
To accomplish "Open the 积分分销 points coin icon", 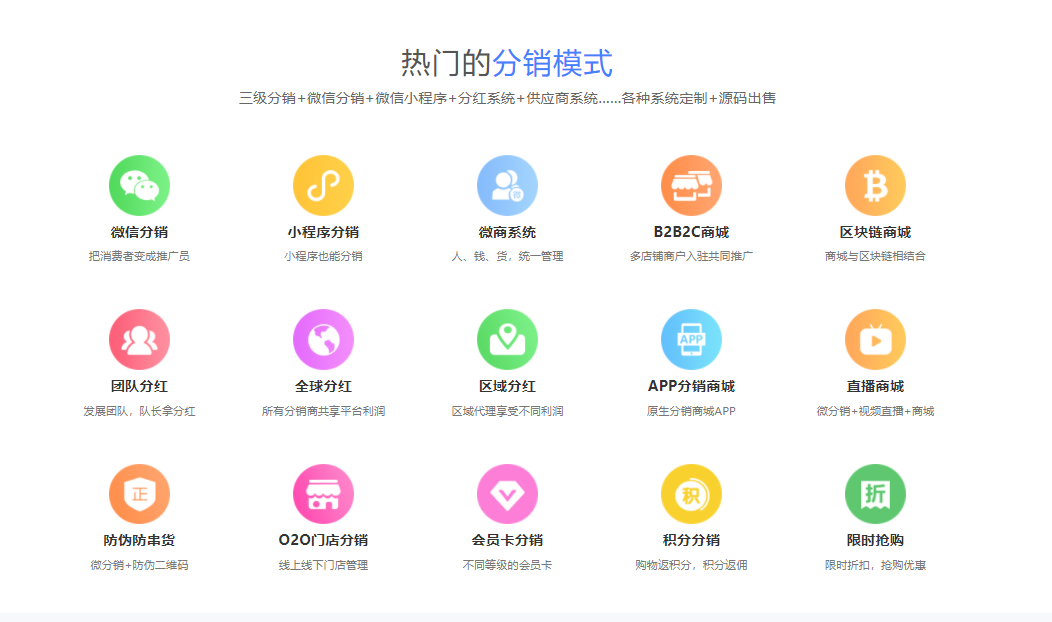I will pos(691,493).
